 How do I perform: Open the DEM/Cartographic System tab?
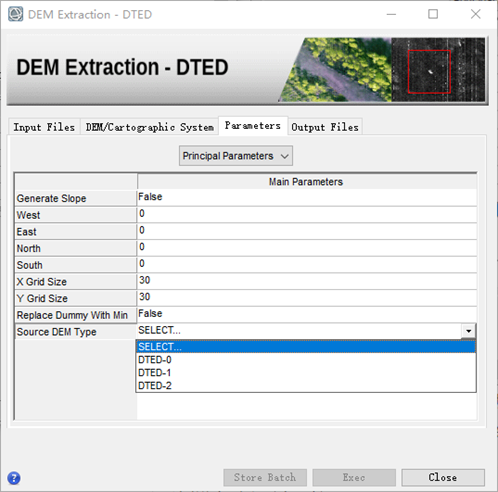[150, 127]
